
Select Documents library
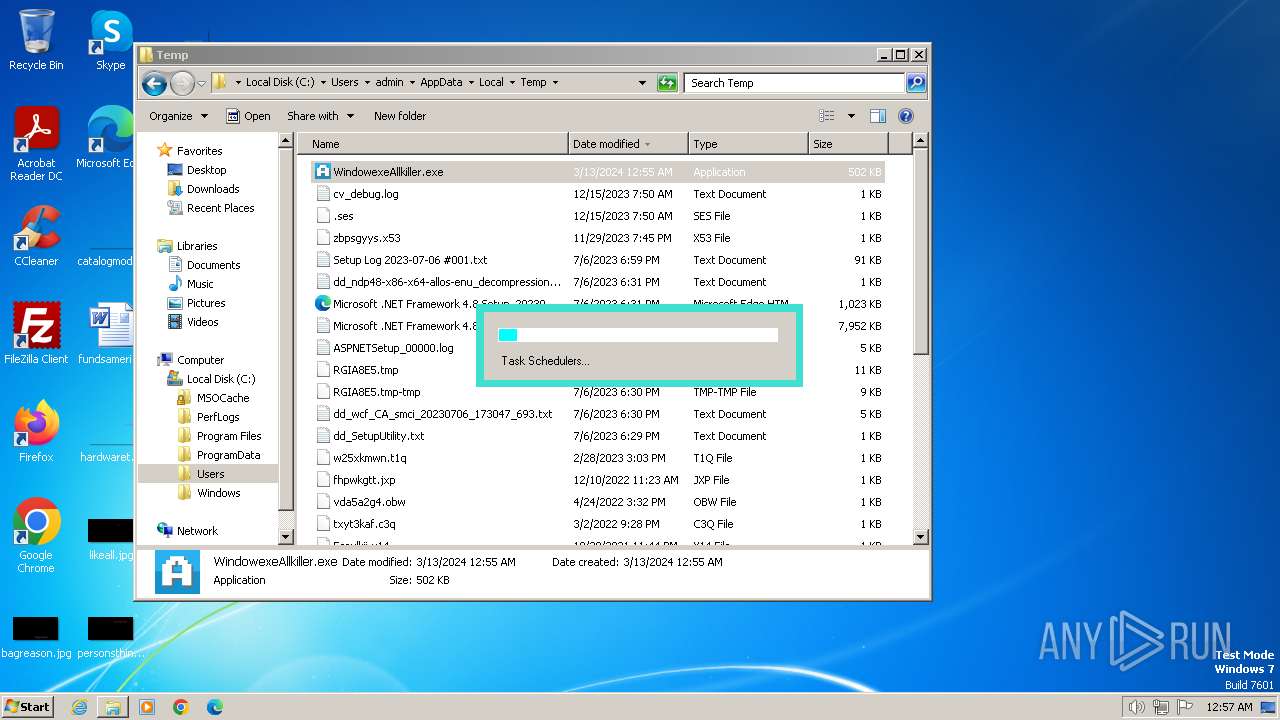click(x=213, y=265)
